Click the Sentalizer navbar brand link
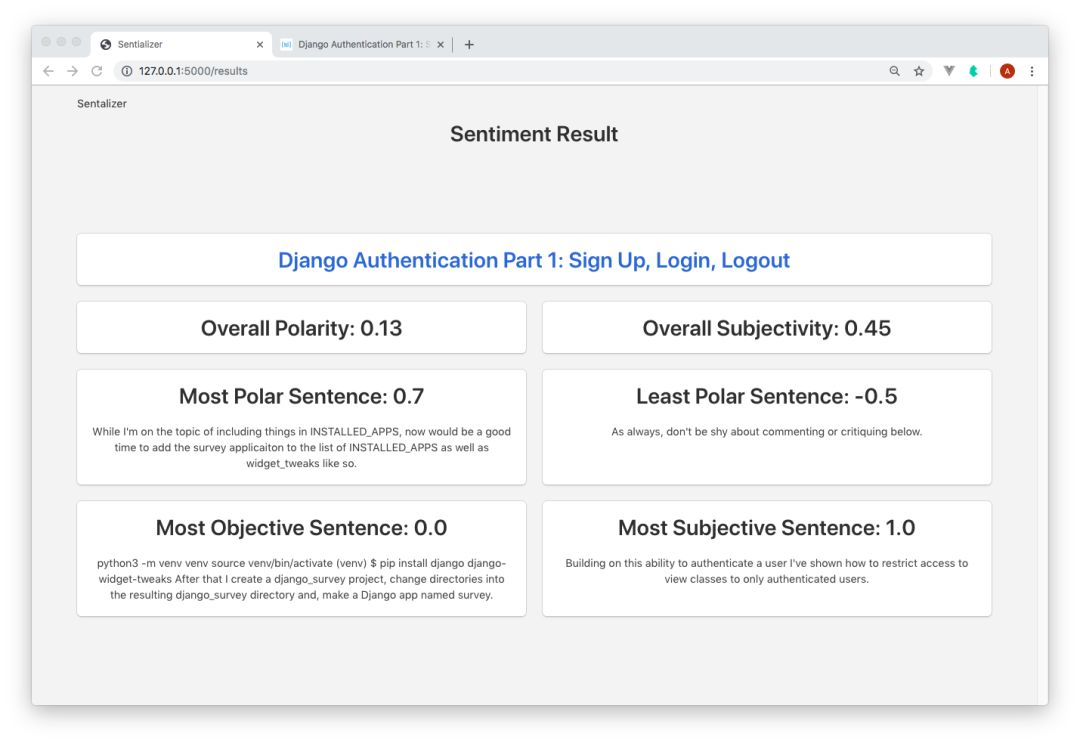1080x743 pixels. (102, 103)
